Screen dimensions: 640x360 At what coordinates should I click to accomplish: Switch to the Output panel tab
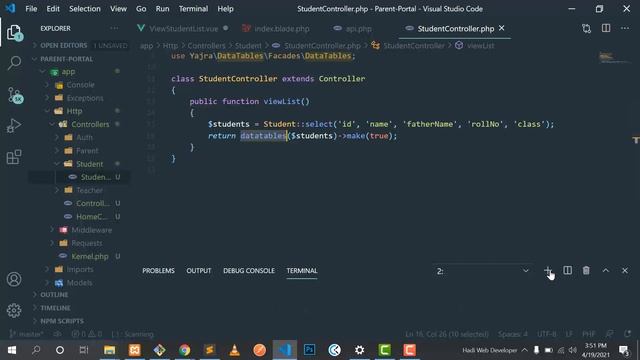pyautogui.click(x=199, y=271)
